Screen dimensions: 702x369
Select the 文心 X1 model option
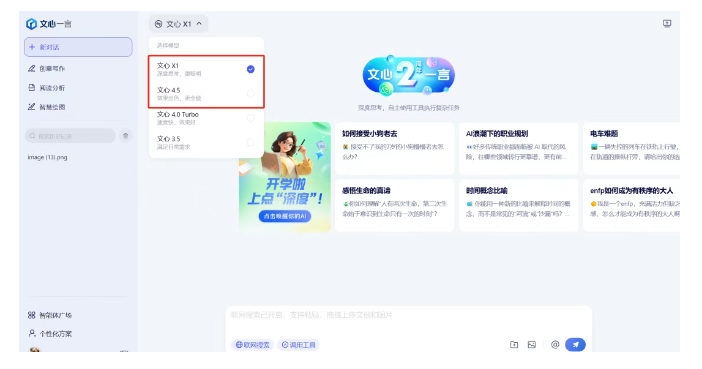tap(206, 69)
